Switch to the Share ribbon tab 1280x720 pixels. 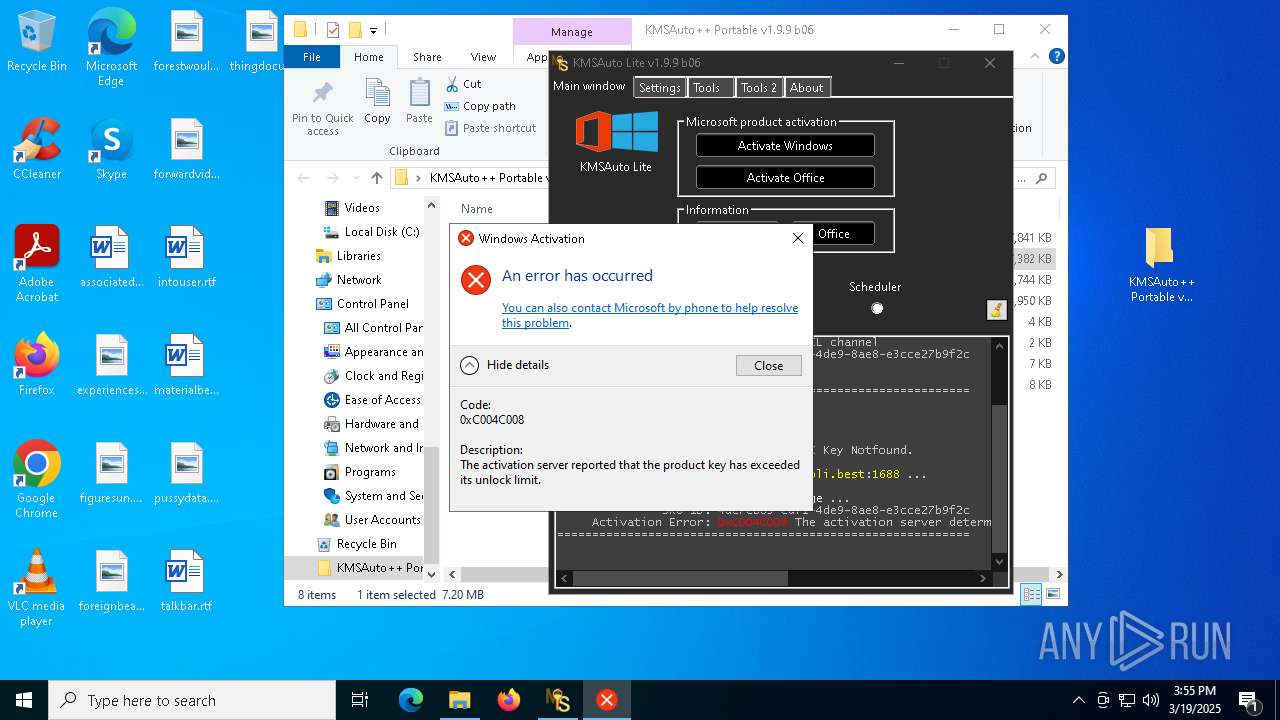427,57
